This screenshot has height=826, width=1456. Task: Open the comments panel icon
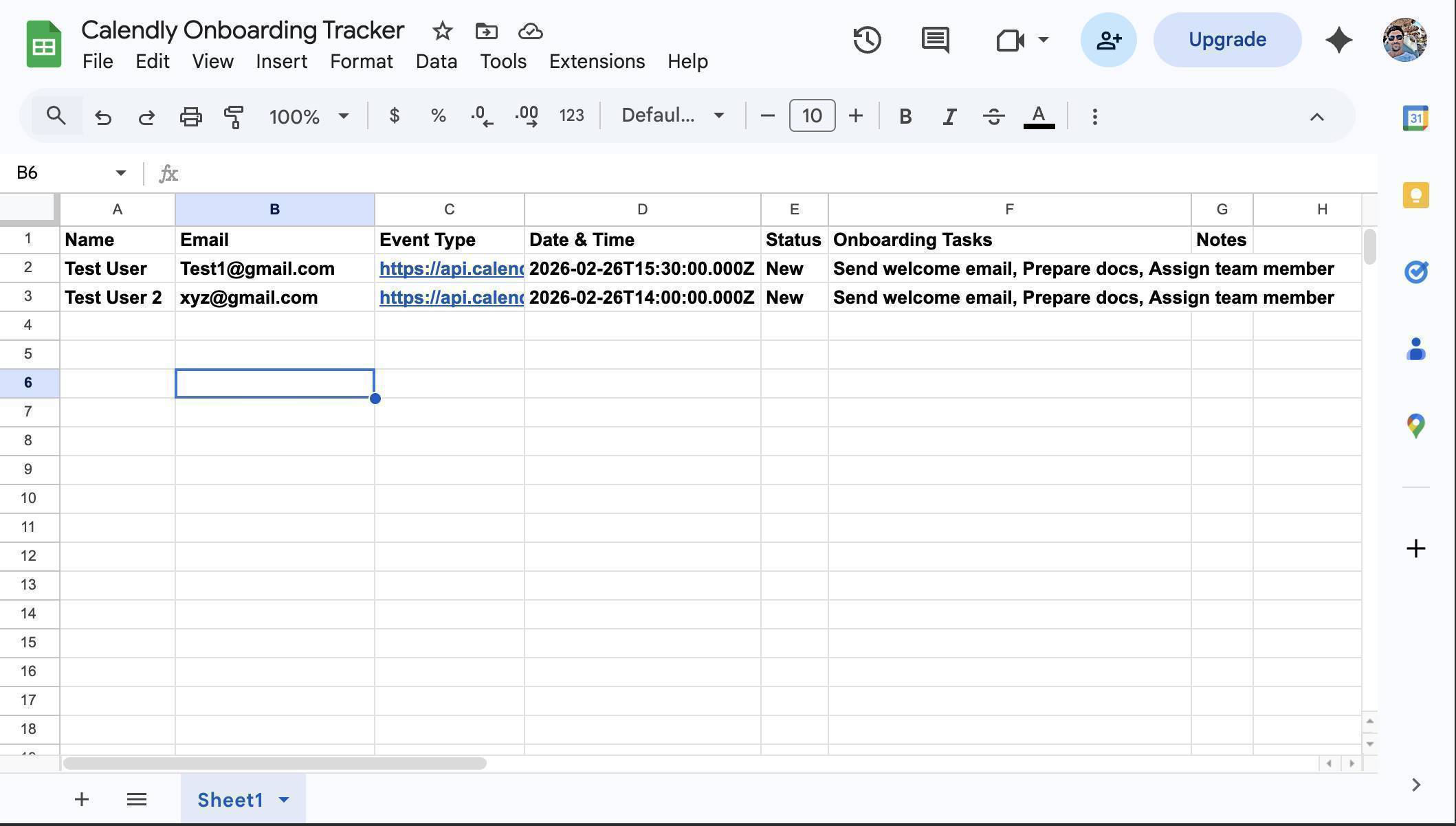(935, 40)
